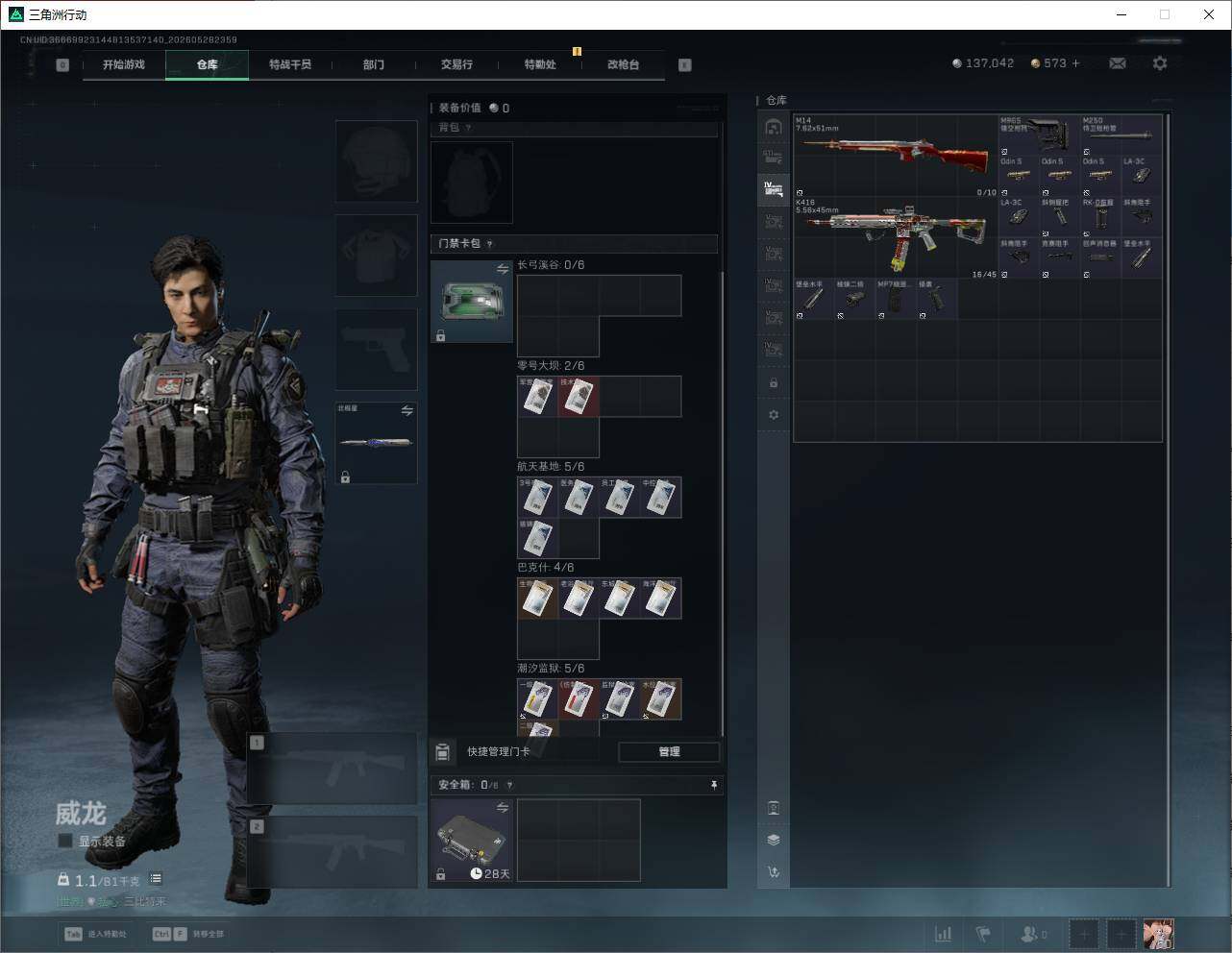Select the M965 stock attachment item
Viewport: 1232px width, 953px height.
coord(1039,135)
